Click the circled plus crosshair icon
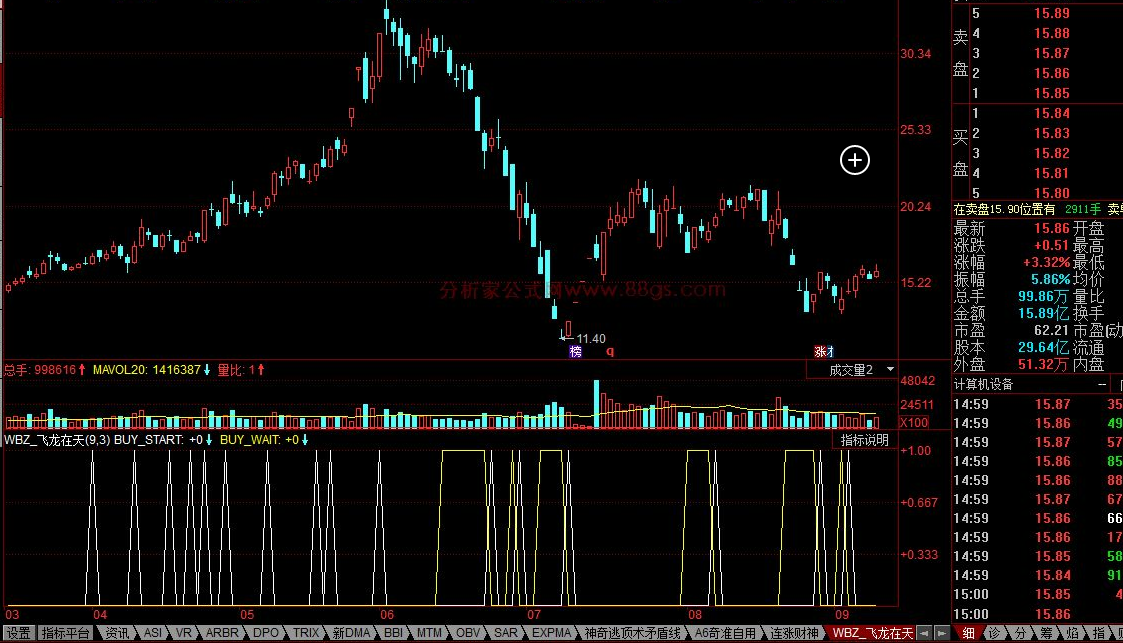This screenshot has width=1123, height=643. tap(854, 160)
